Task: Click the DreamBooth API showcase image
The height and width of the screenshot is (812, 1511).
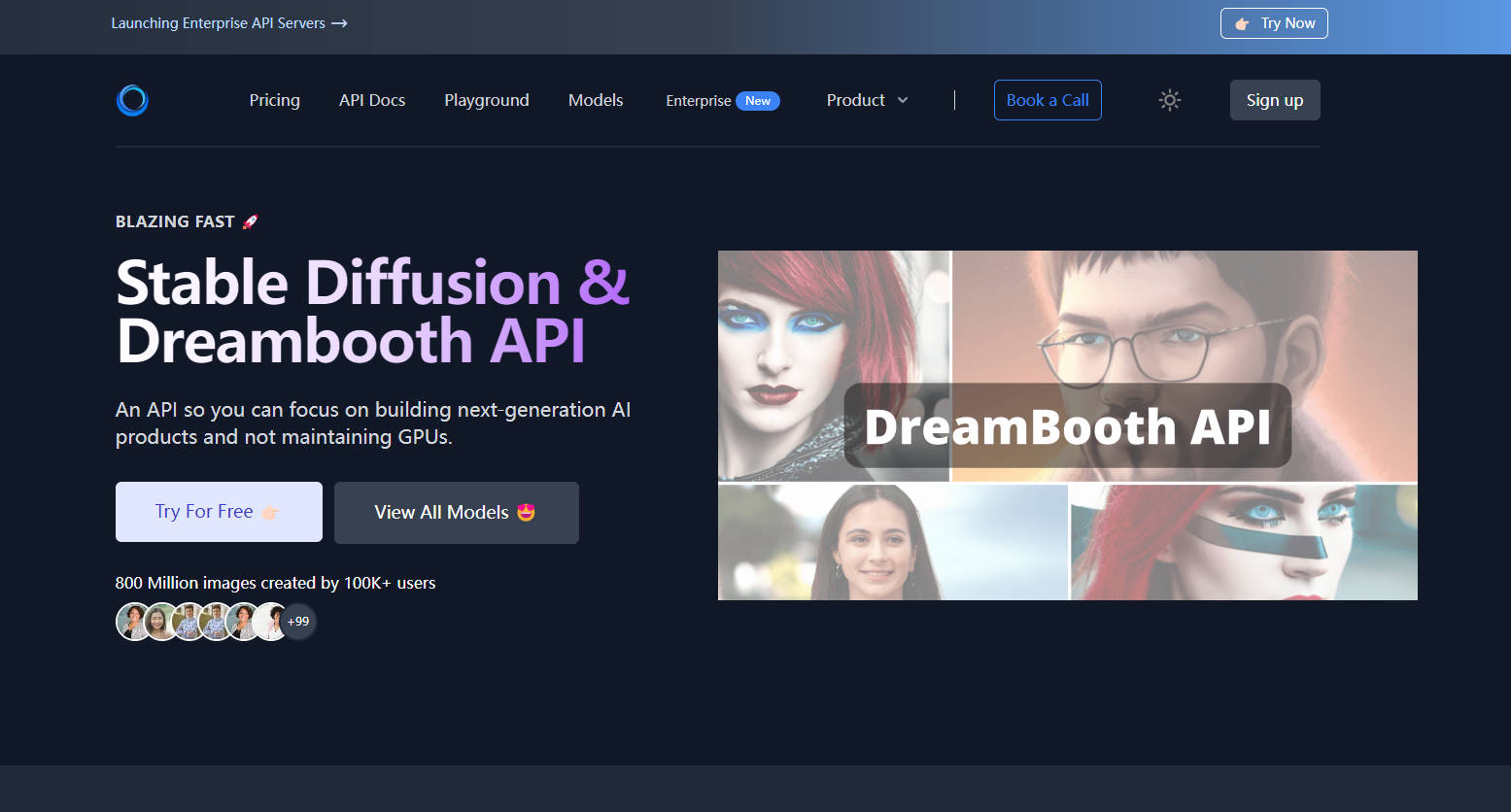Action: click(x=1068, y=425)
